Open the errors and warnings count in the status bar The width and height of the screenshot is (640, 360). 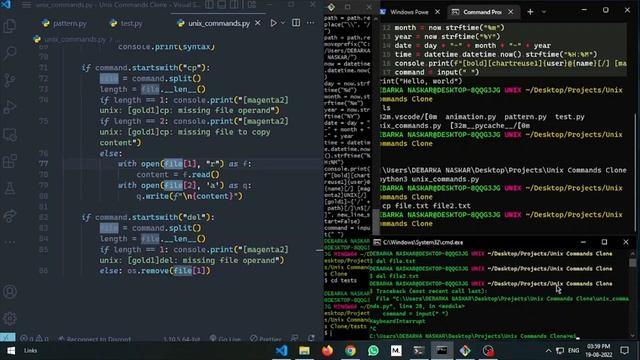click(34, 339)
